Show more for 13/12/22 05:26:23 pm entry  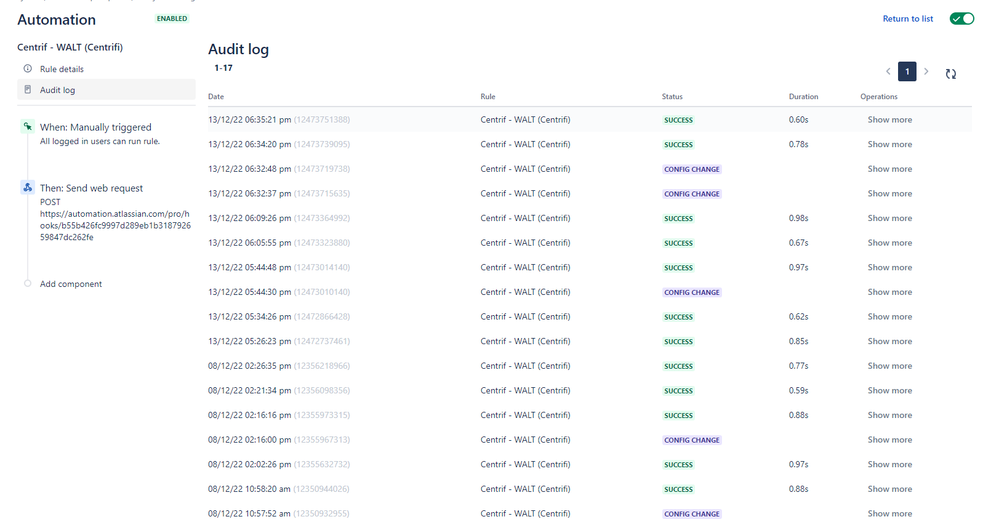point(889,341)
